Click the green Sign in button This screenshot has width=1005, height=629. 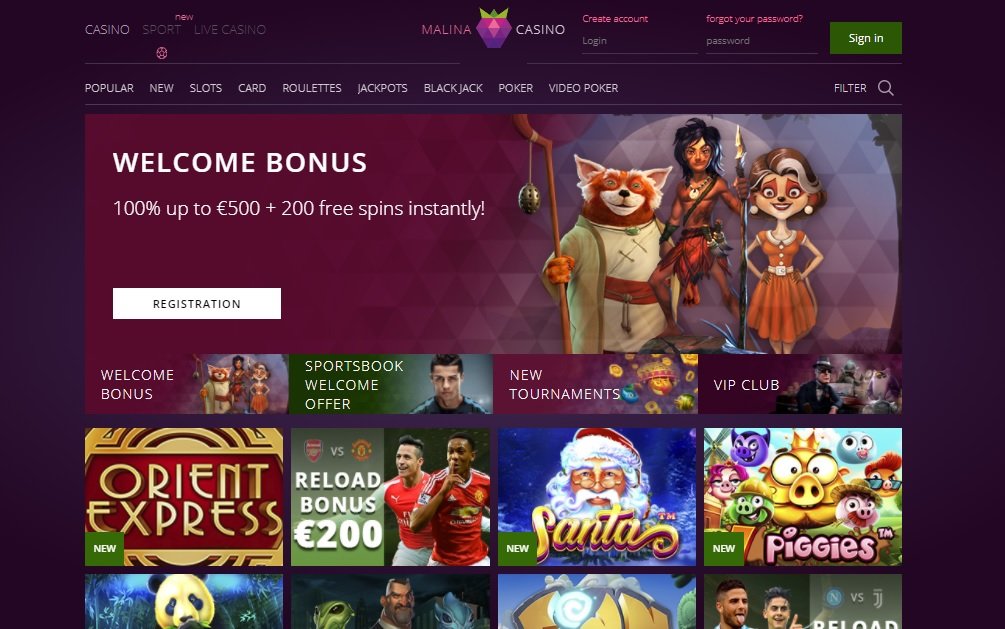point(865,38)
